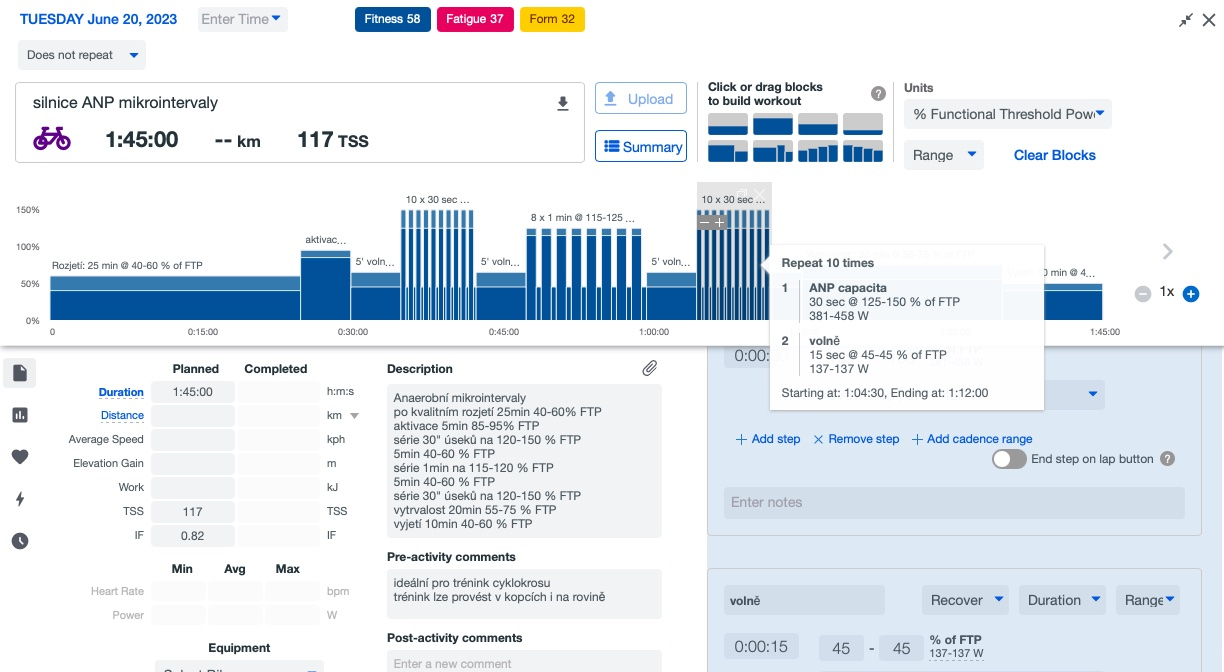The height and width of the screenshot is (672, 1224).
Task: Open the chart analysis sidebar icon
Action: [20, 414]
